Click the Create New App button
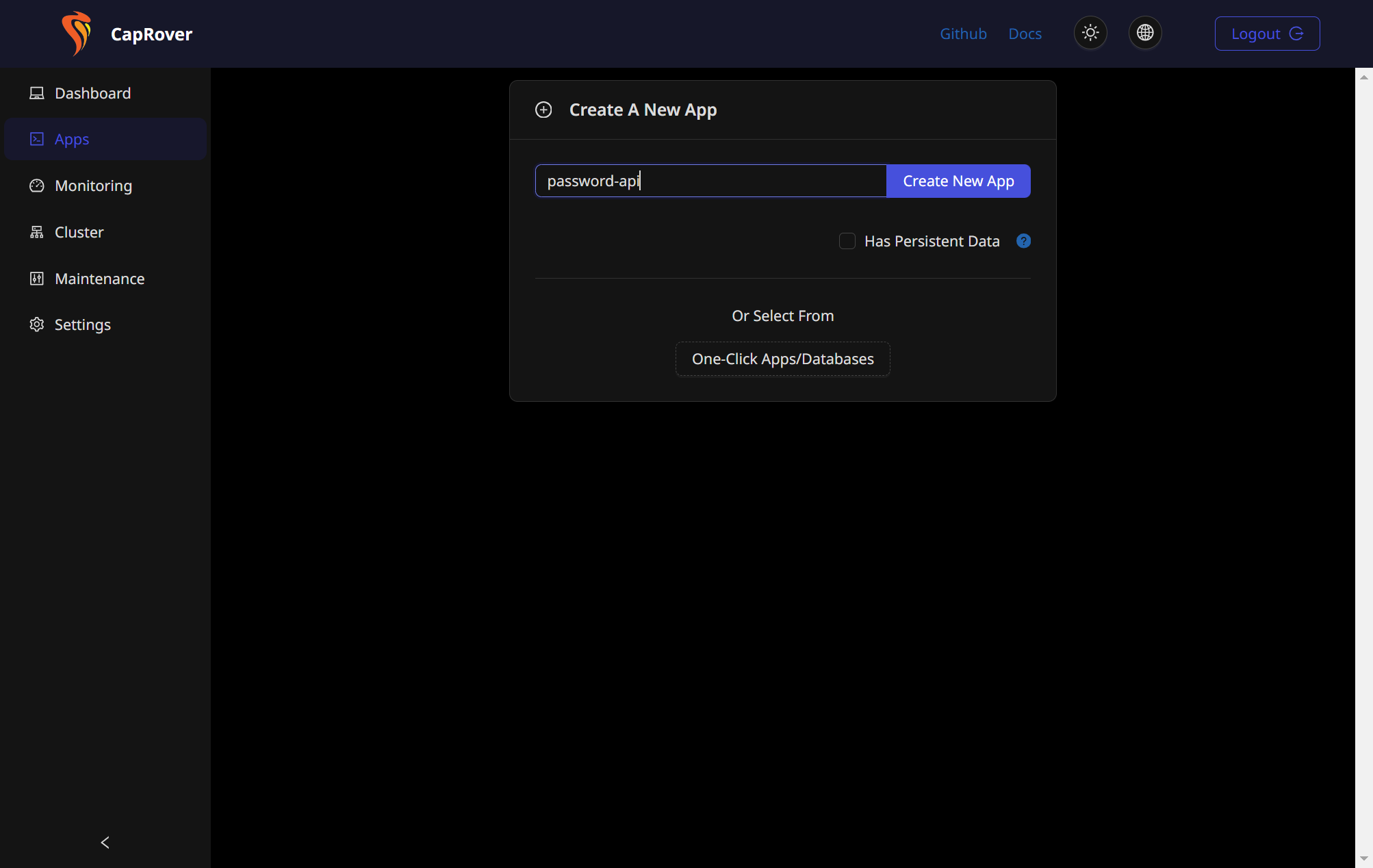This screenshot has height=868, width=1373. pyautogui.click(x=958, y=181)
